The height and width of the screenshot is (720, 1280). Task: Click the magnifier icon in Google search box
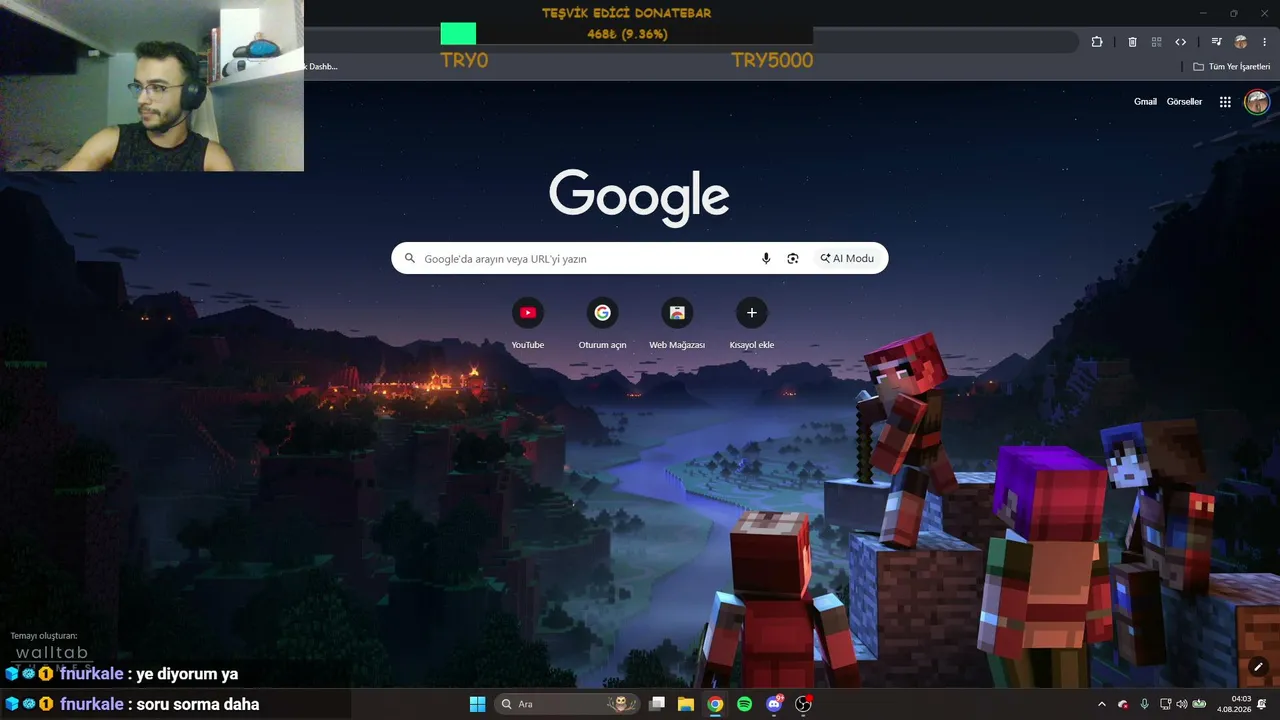pyautogui.click(x=410, y=258)
